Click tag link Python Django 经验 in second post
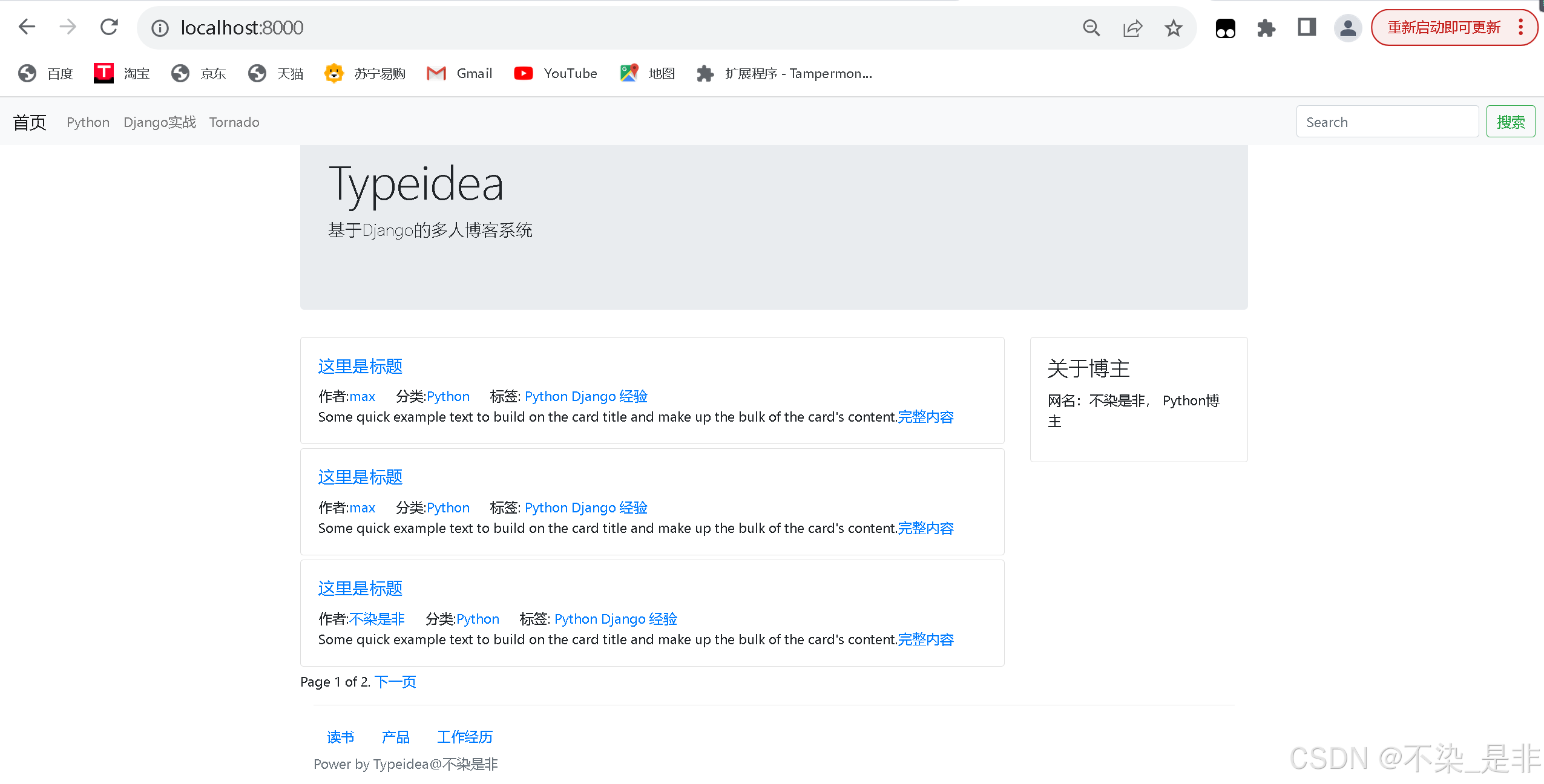Image resolution: width=1544 pixels, height=784 pixels. pos(586,508)
